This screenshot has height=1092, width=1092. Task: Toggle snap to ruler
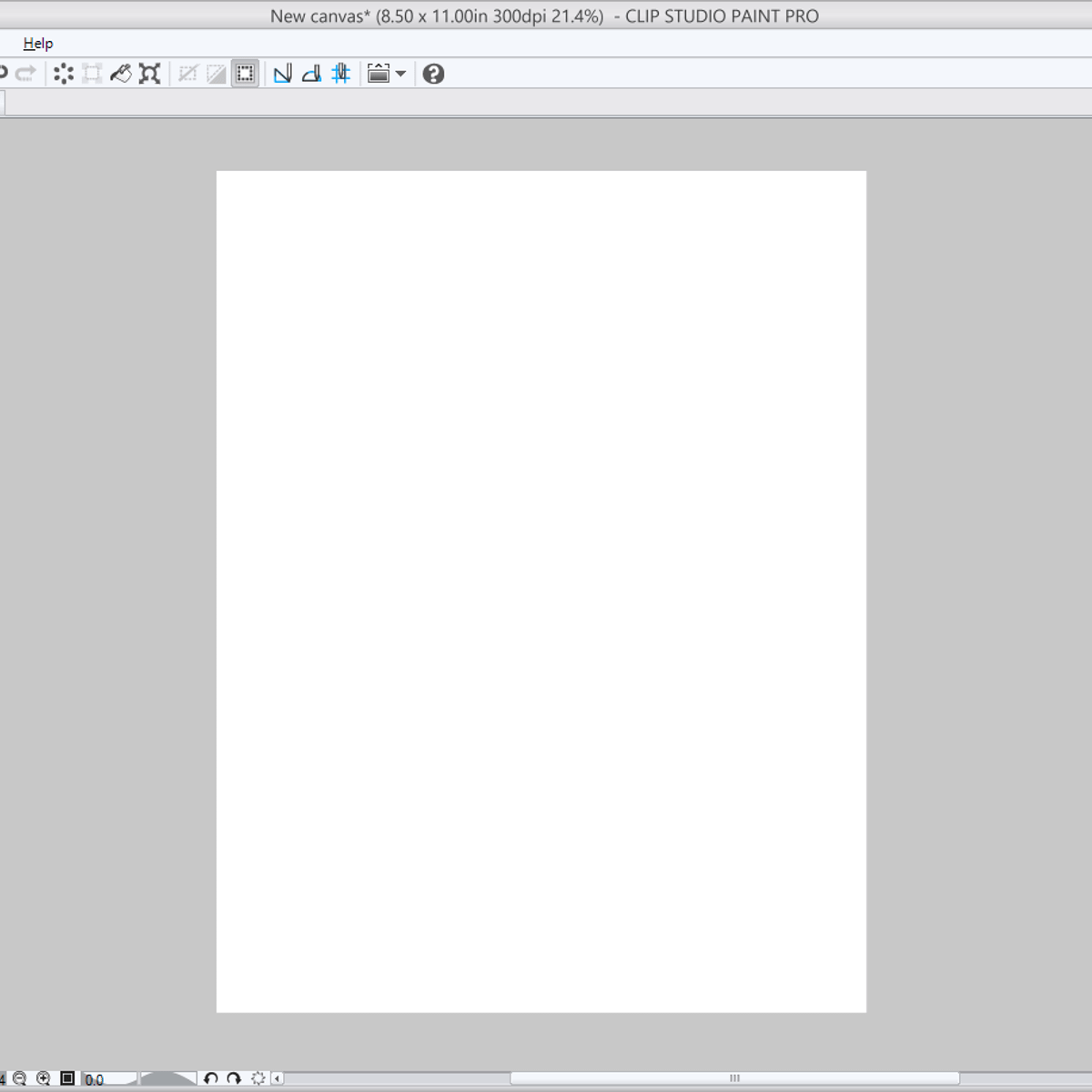[x=283, y=74]
